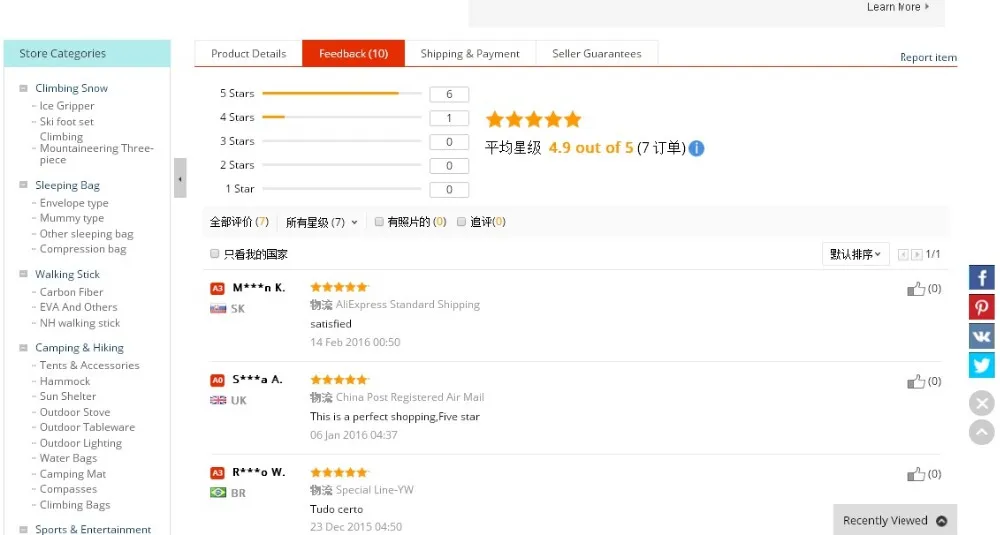Share on VK icon
The height and width of the screenshot is (535, 1000).
pos(982,336)
